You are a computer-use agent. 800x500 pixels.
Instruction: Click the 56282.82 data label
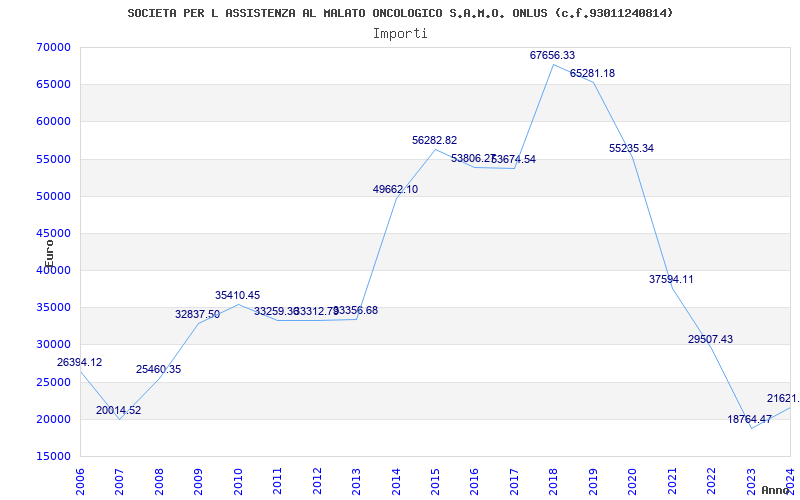[x=434, y=140]
